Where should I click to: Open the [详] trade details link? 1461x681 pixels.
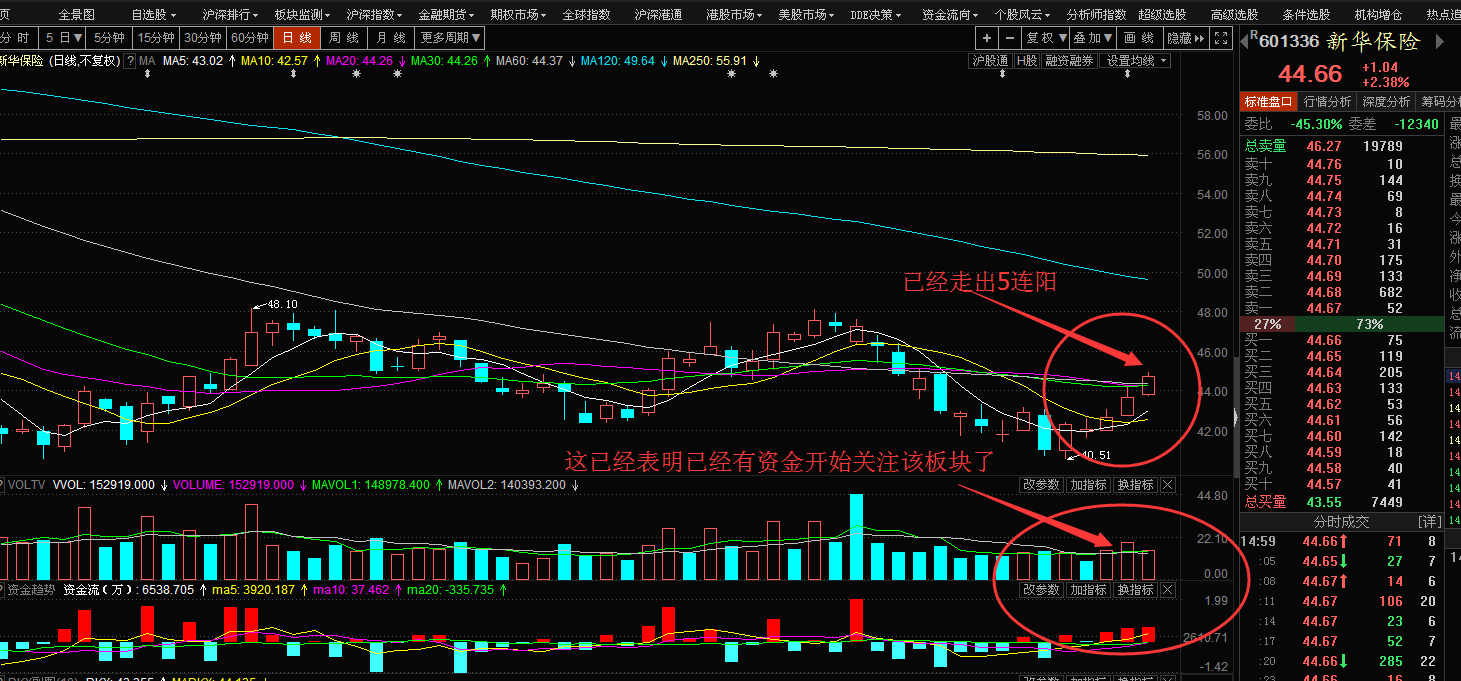1429,522
